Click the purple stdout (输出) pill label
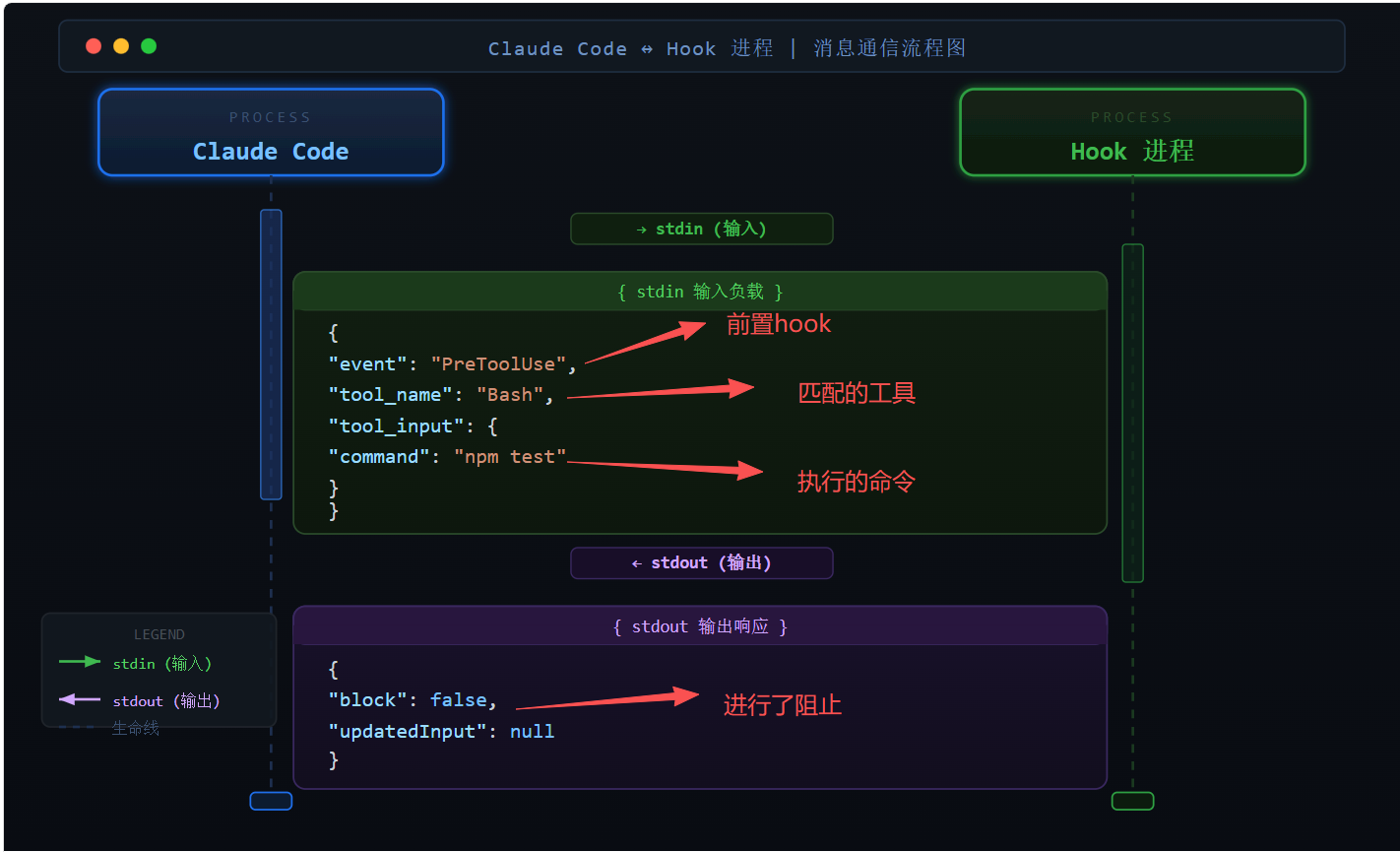This screenshot has height=852, width=1400. pos(702,562)
